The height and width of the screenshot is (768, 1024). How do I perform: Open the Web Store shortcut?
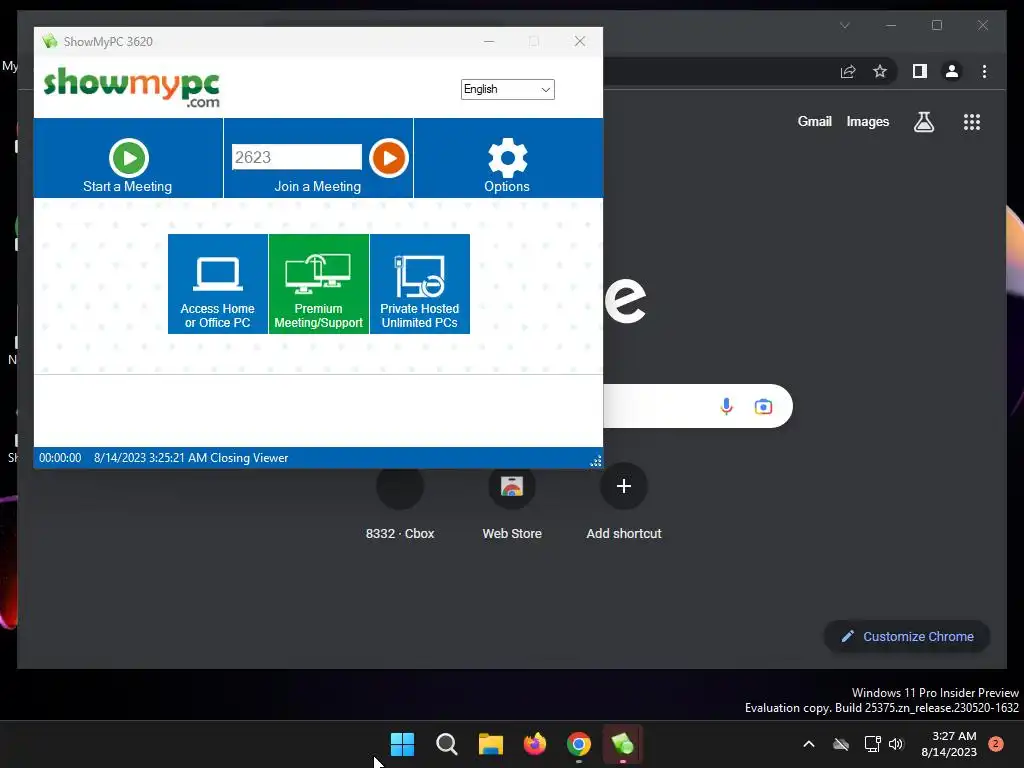512,503
